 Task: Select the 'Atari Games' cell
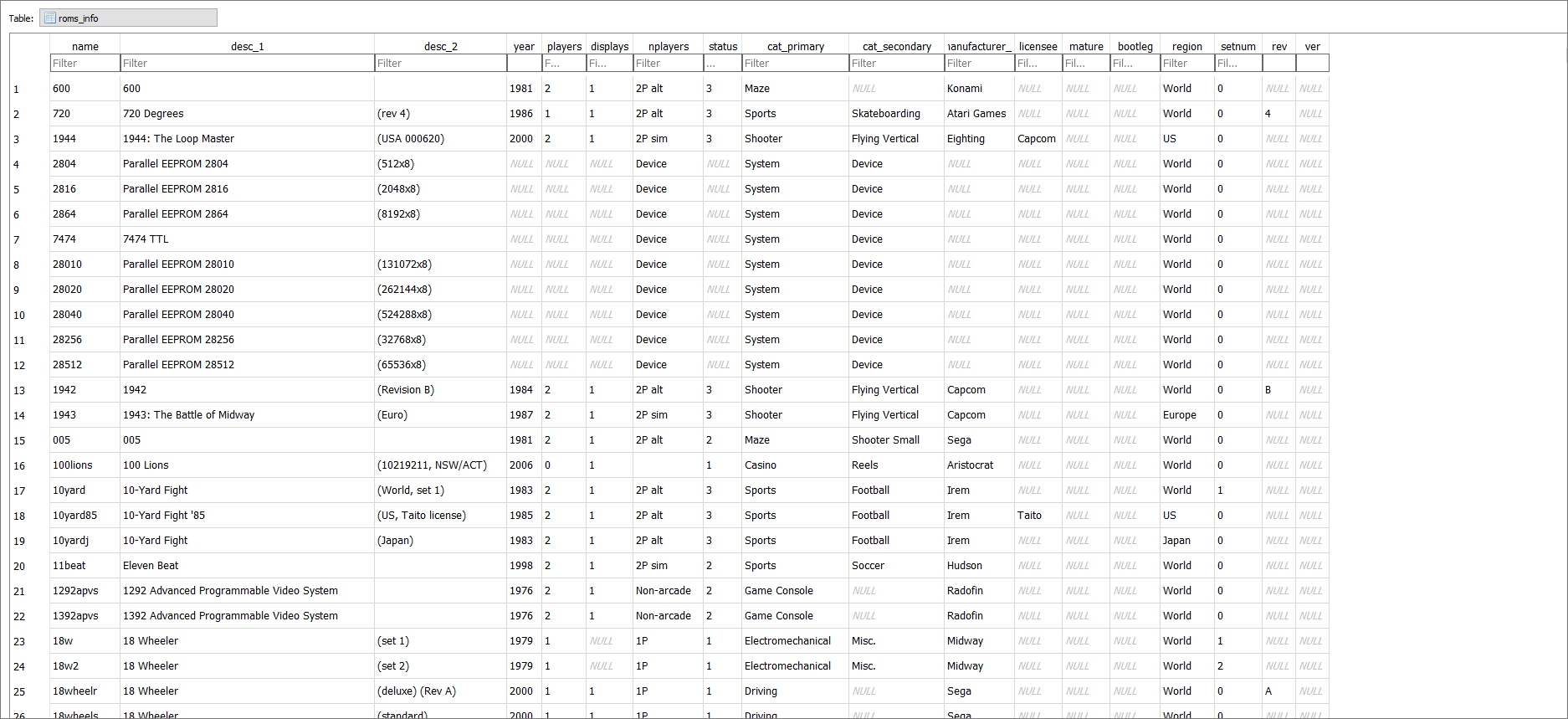979,114
